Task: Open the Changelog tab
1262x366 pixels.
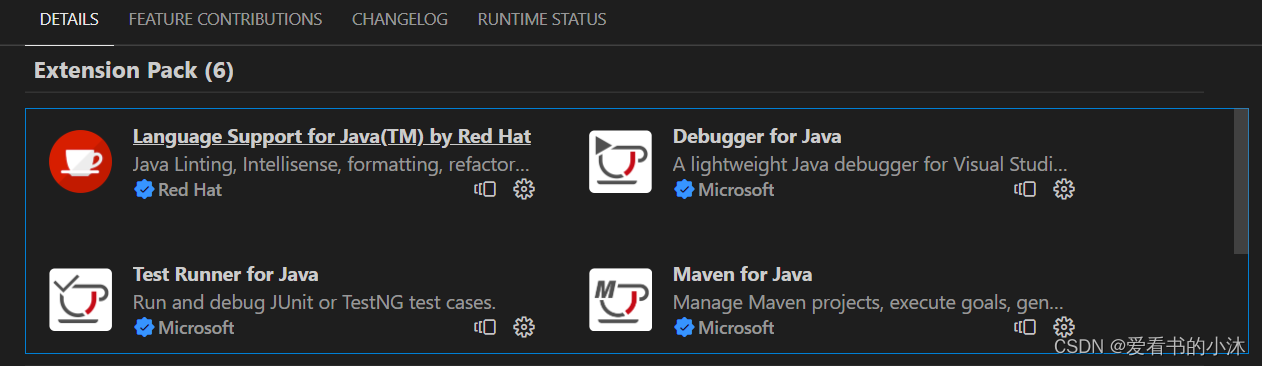Action: point(400,19)
